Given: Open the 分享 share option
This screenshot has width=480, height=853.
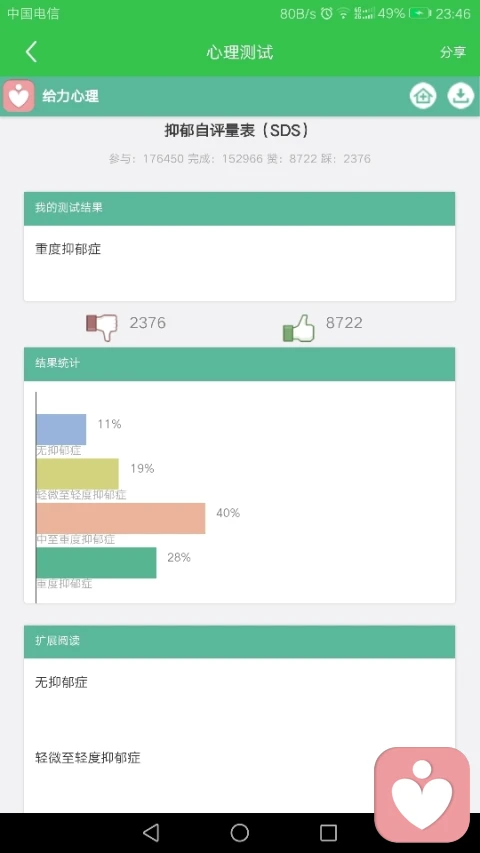Looking at the screenshot, I should tap(453, 52).
